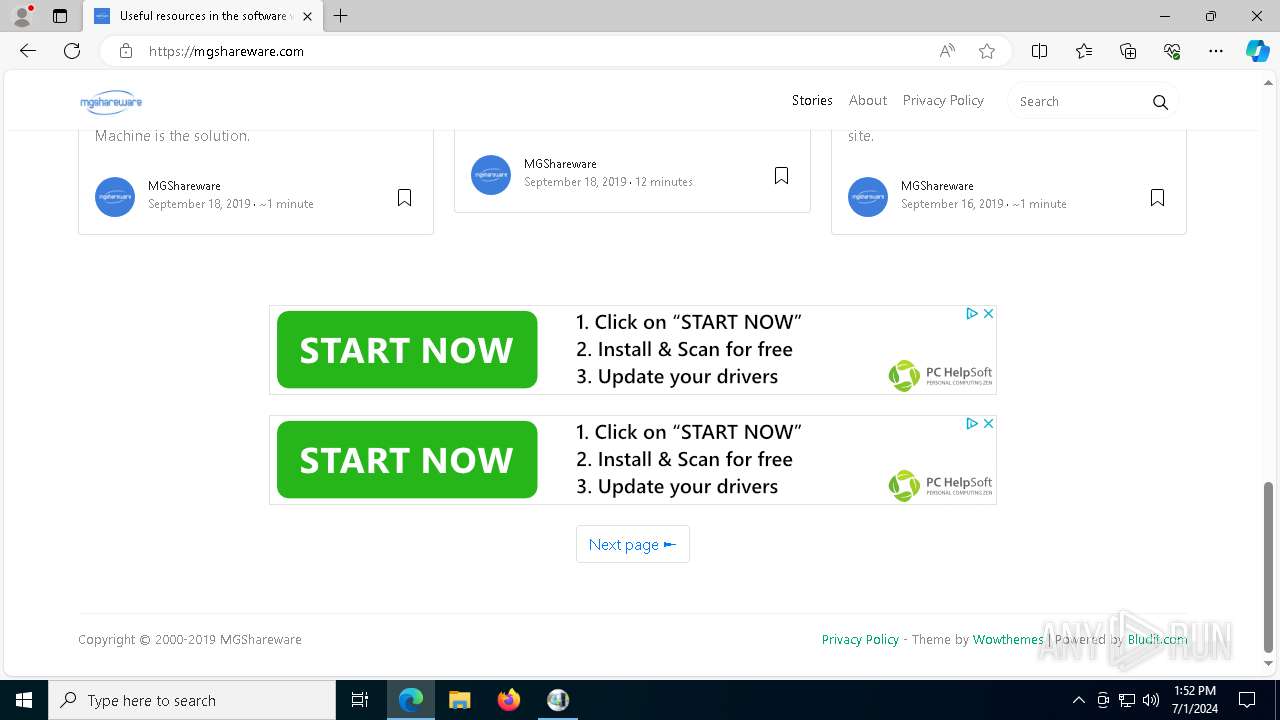Show hidden tray icons chevron

1078,700
